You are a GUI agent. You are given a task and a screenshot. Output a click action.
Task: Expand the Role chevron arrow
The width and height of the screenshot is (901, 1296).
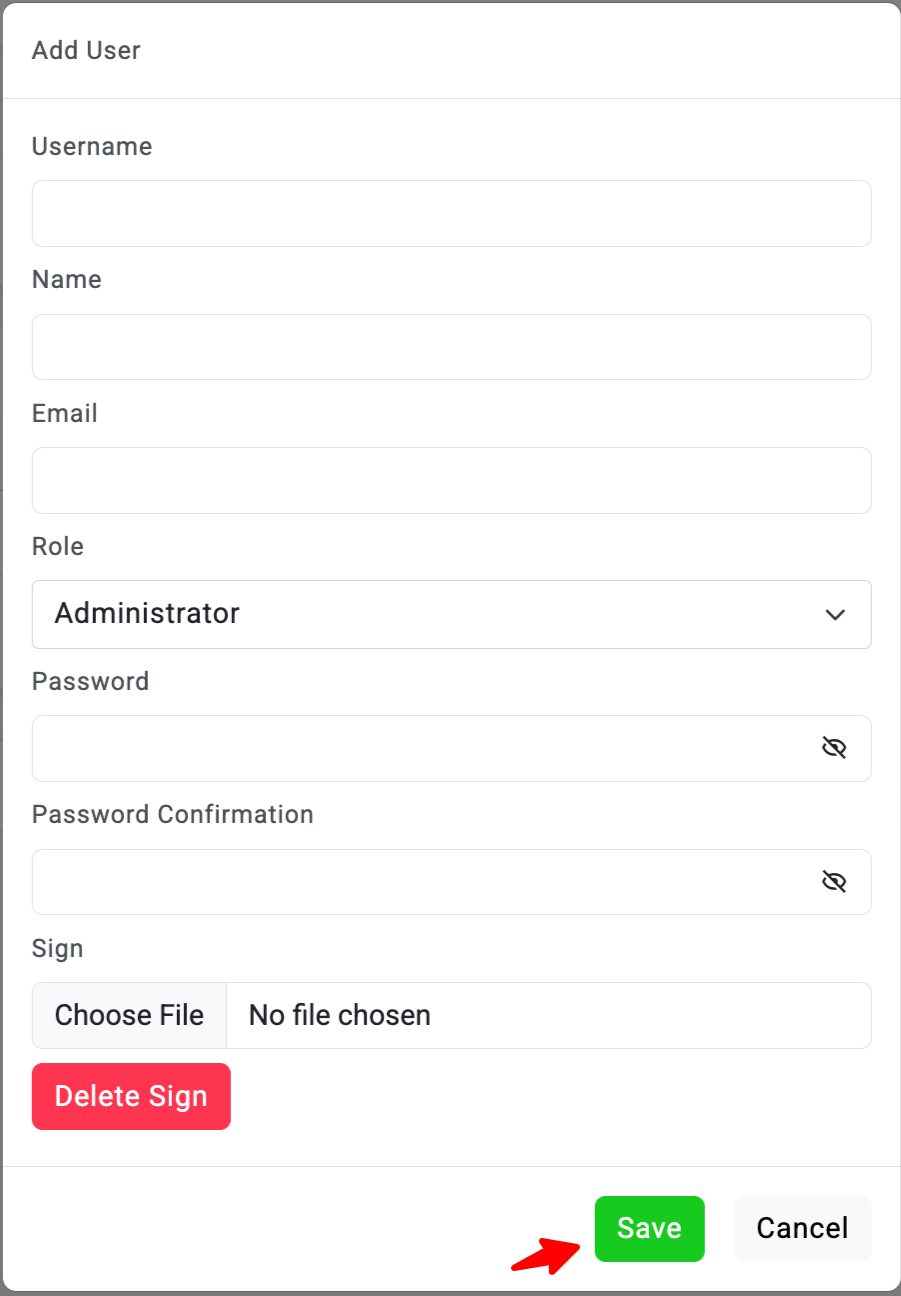(835, 614)
